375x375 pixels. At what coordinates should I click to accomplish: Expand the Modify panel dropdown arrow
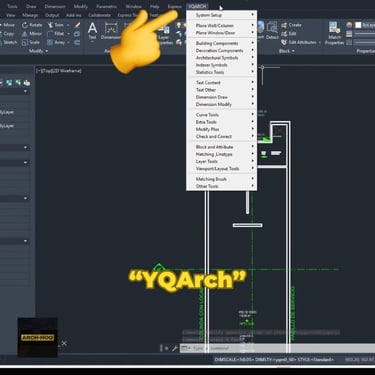(x=46, y=51)
